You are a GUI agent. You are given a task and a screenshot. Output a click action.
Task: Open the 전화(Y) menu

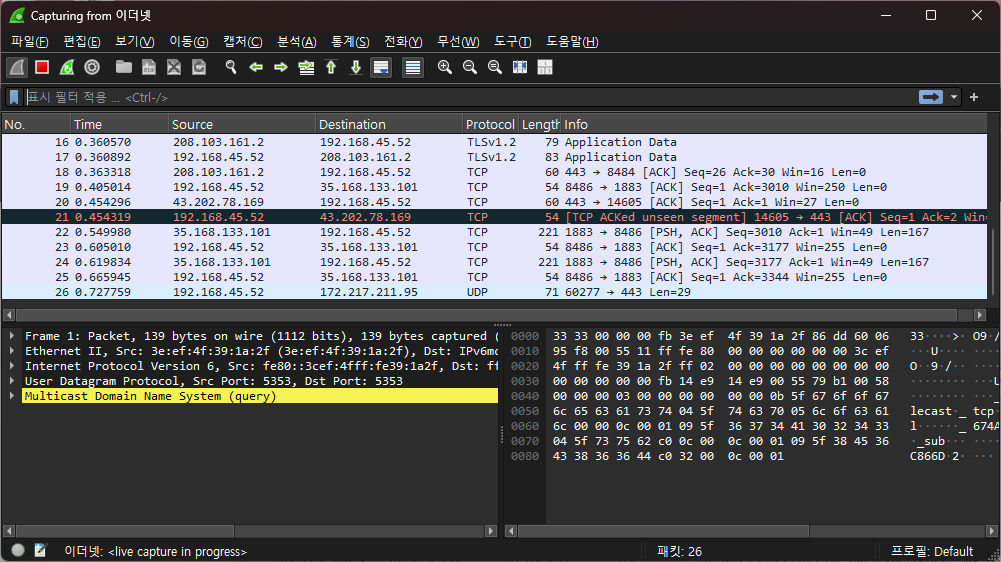tap(403, 42)
